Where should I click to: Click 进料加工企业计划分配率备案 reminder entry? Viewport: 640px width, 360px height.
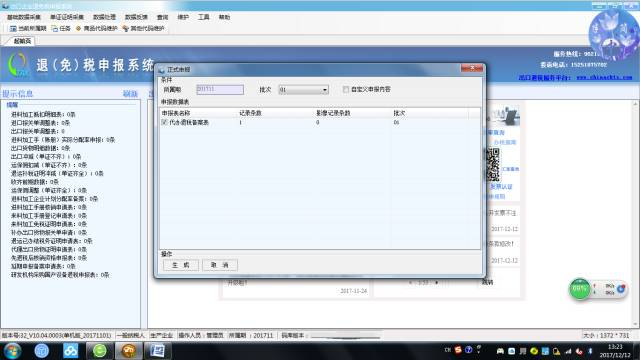(x=54, y=199)
